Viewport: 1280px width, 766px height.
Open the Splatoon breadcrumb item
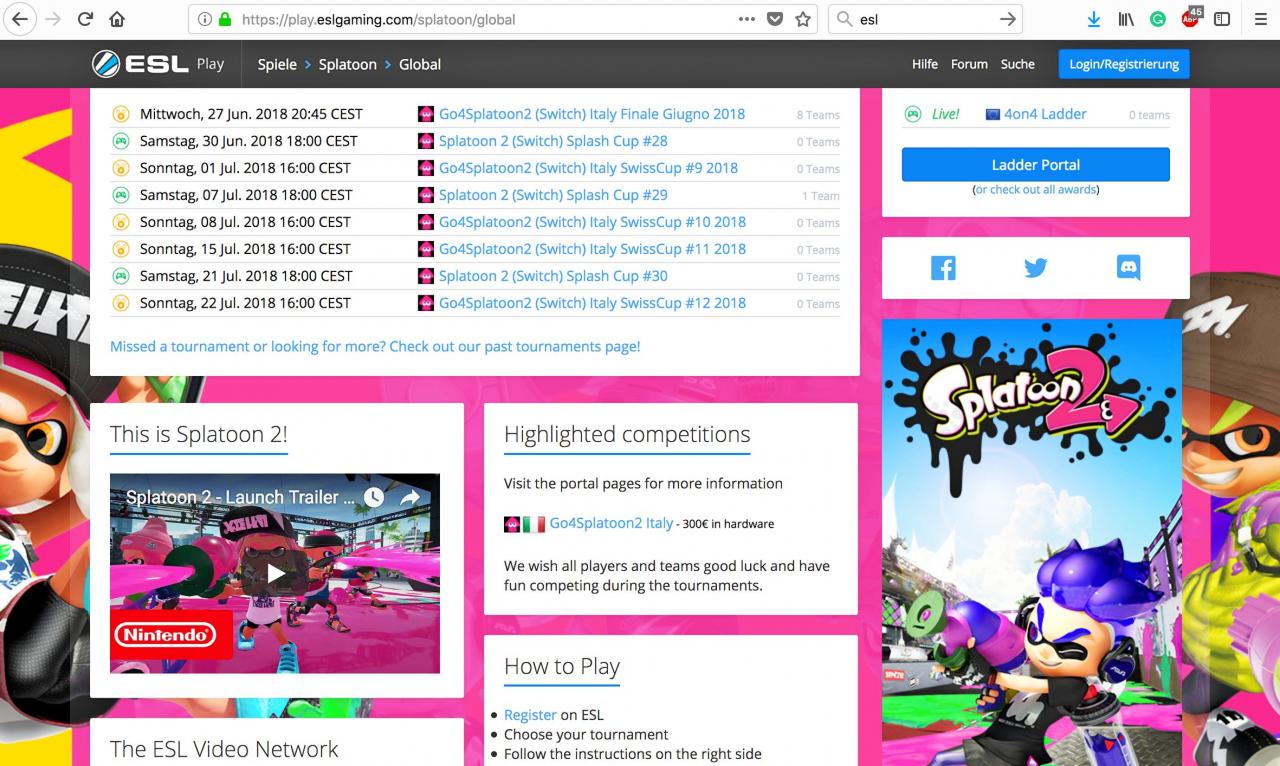(347, 64)
